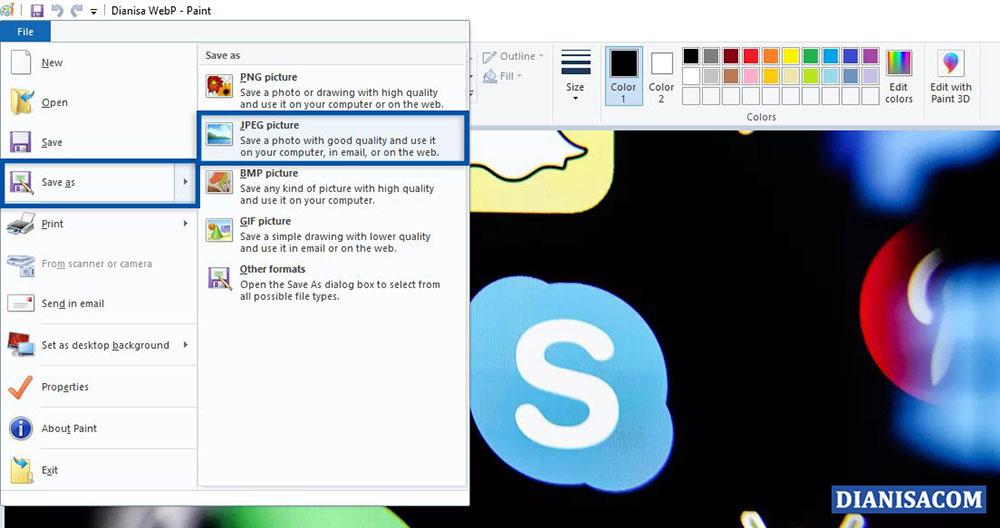Pick the orange color swatch
The image size is (1000, 528).
click(770, 56)
